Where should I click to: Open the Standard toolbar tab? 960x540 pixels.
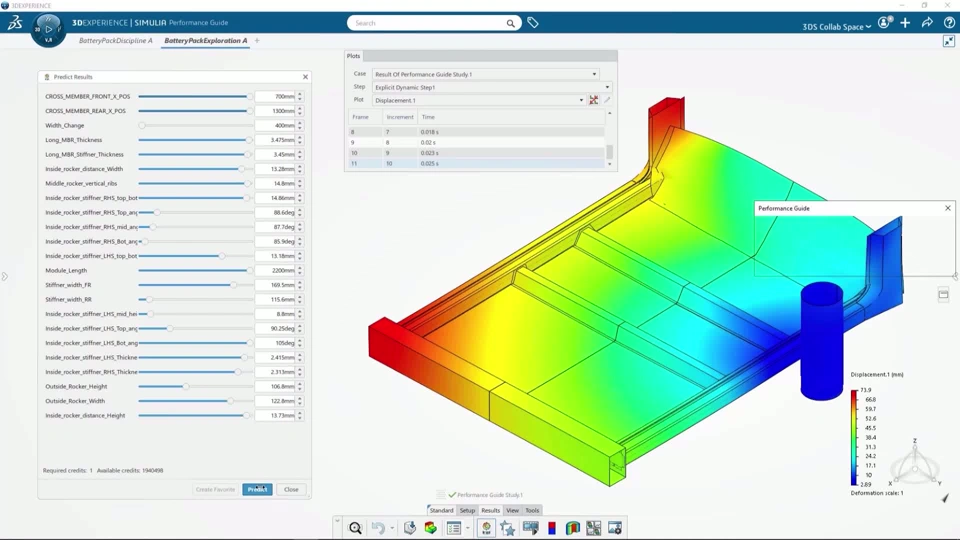point(441,510)
